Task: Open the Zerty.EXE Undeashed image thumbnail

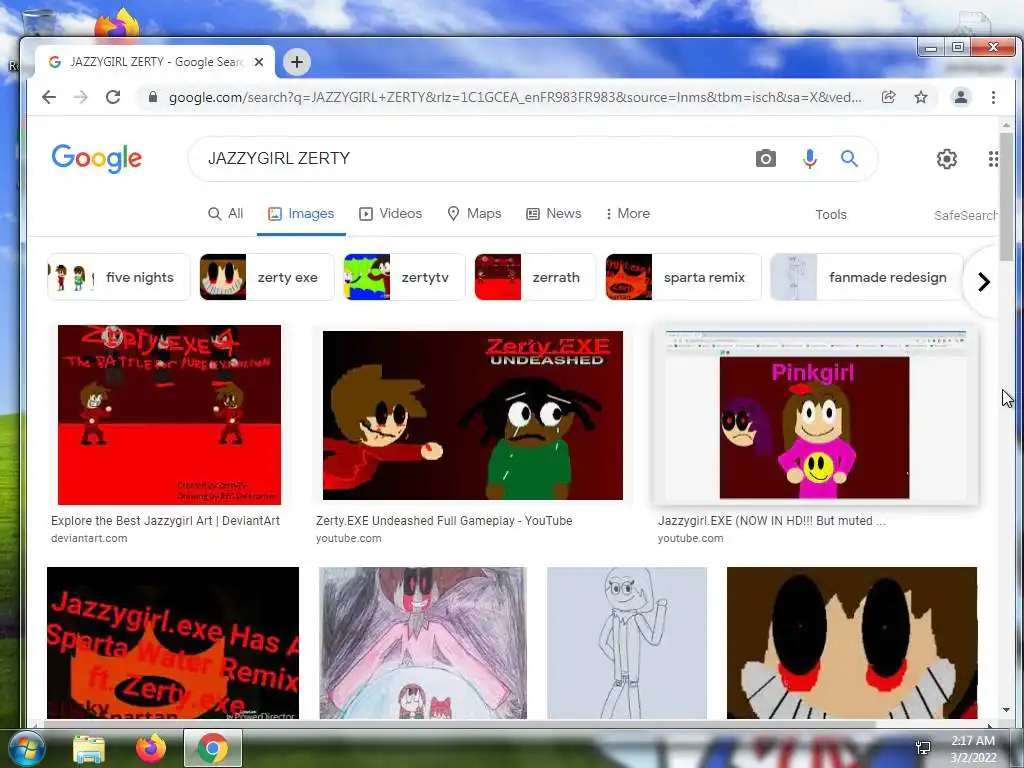Action: tap(473, 415)
